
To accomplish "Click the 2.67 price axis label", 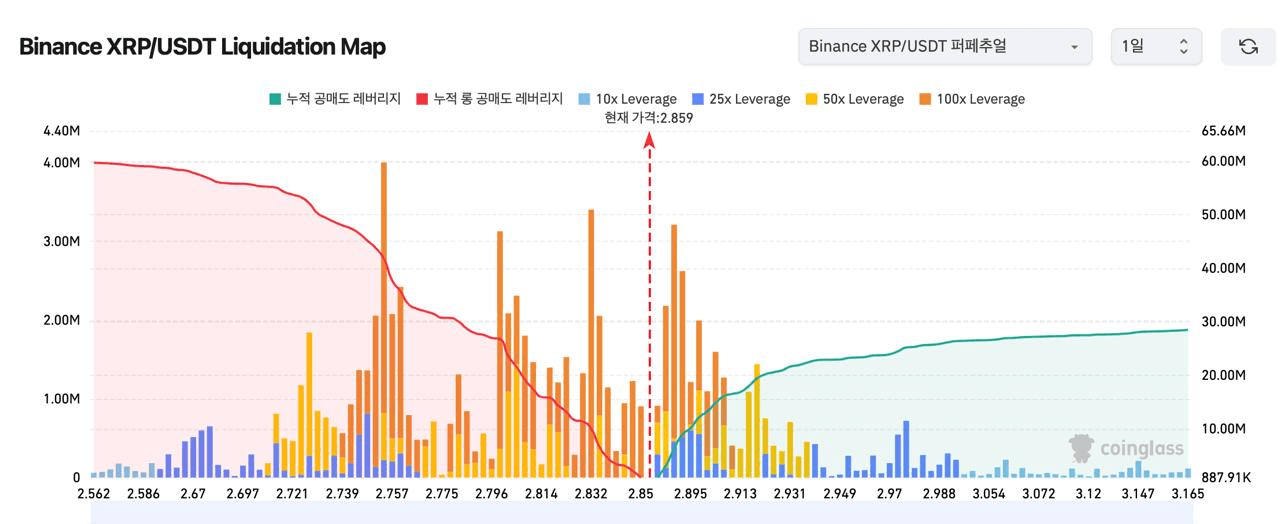I will [192, 493].
